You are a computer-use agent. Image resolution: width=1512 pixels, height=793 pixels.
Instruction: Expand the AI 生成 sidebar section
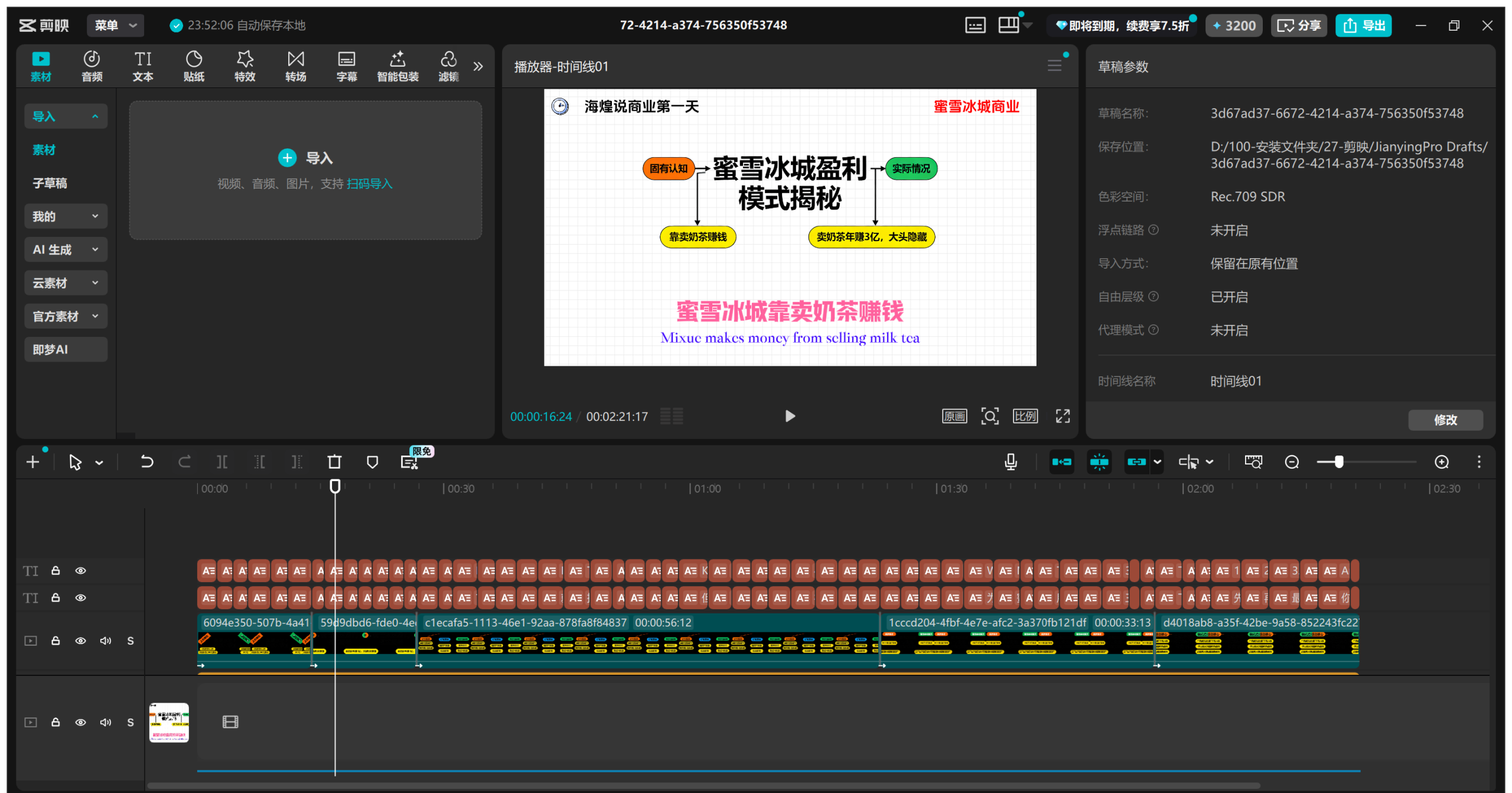tap(66, 250)
